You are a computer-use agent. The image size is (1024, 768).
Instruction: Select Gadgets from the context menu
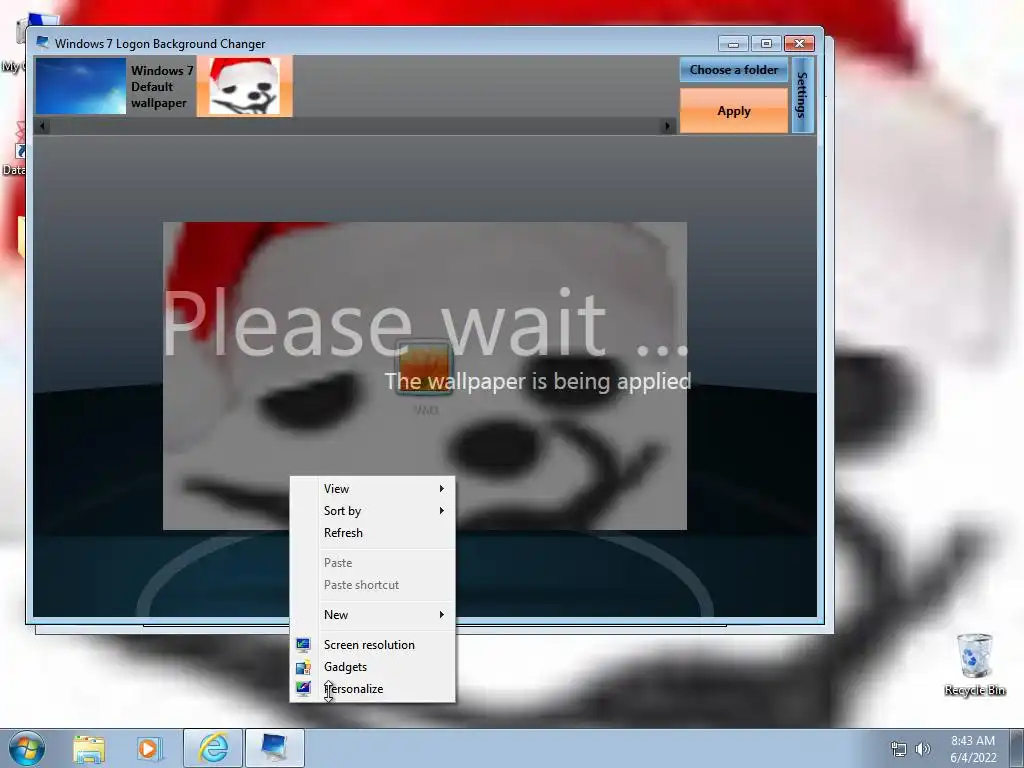click(372, 667)
